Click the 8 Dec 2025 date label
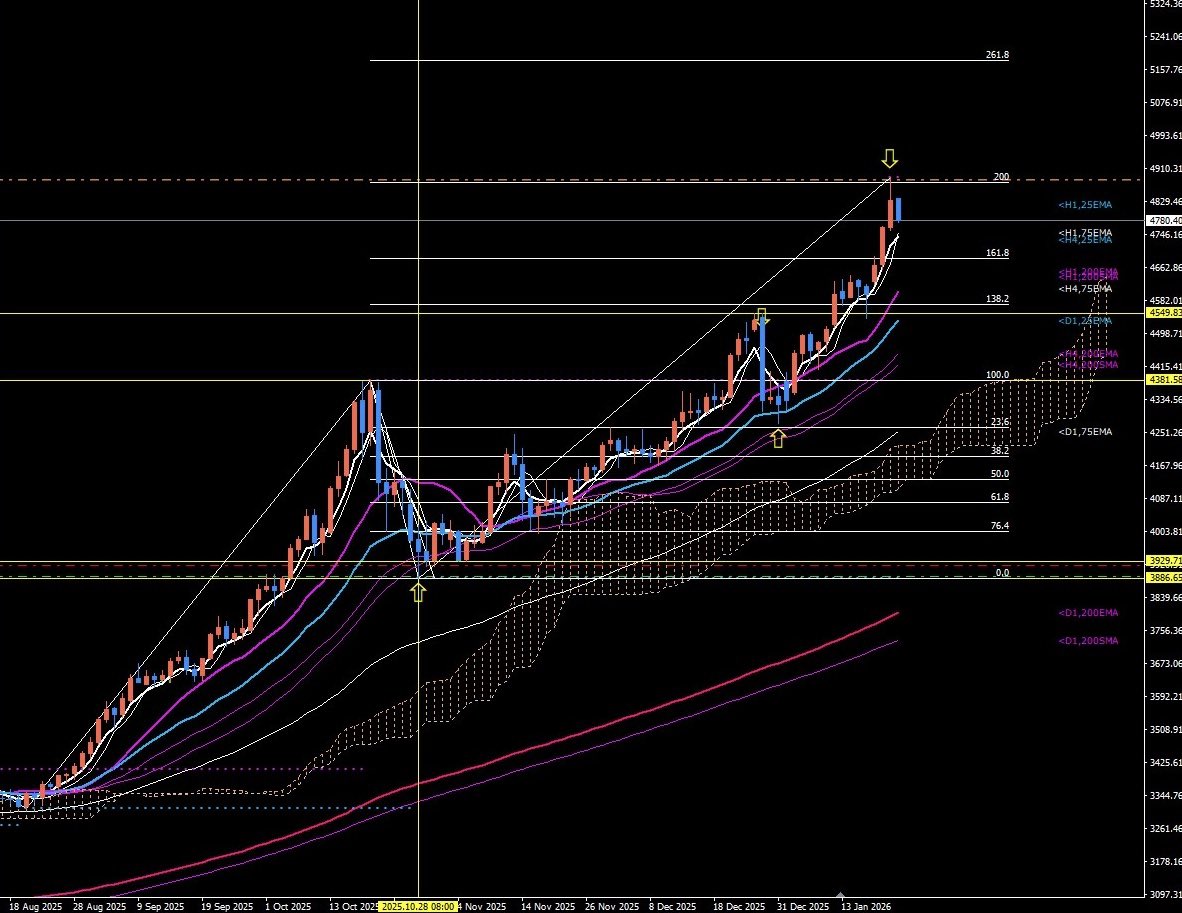The width and height of the screenshot is (1182, 913). click(672, 907)
